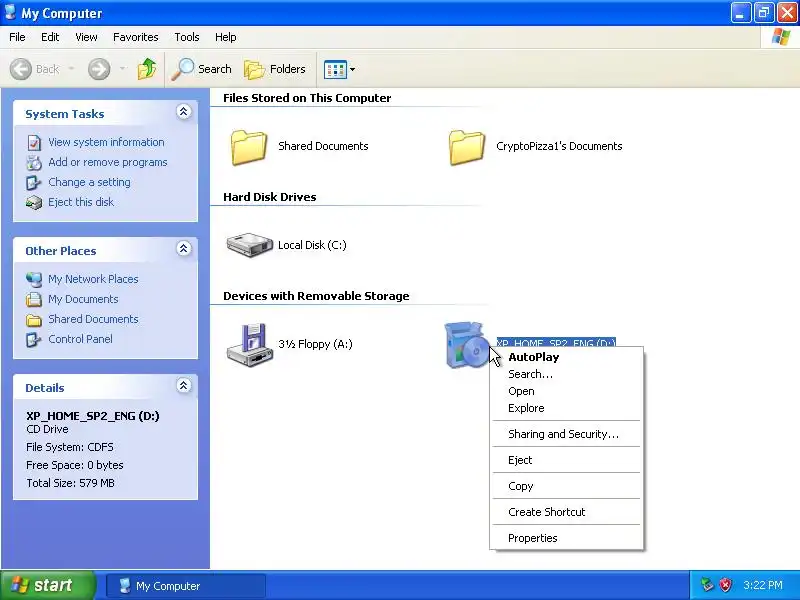Image resolution: width=800 pixels, height=600 pixels.
Task: Go up one folder level icon
Action: 147,69
